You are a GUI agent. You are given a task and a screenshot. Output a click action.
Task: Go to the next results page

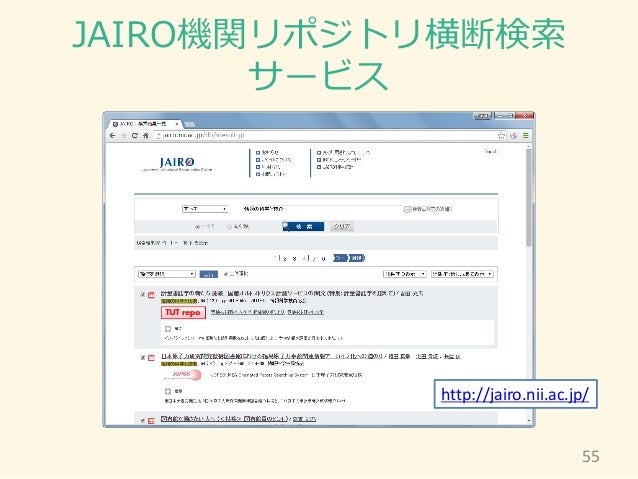pos(340,258)
